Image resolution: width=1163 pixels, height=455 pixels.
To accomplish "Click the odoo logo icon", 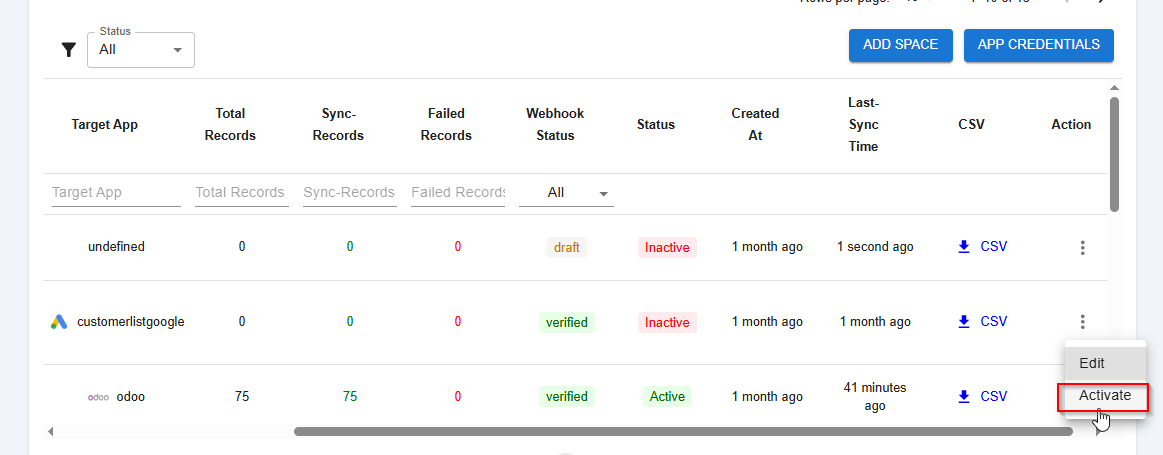I will (x=98, y=397).
